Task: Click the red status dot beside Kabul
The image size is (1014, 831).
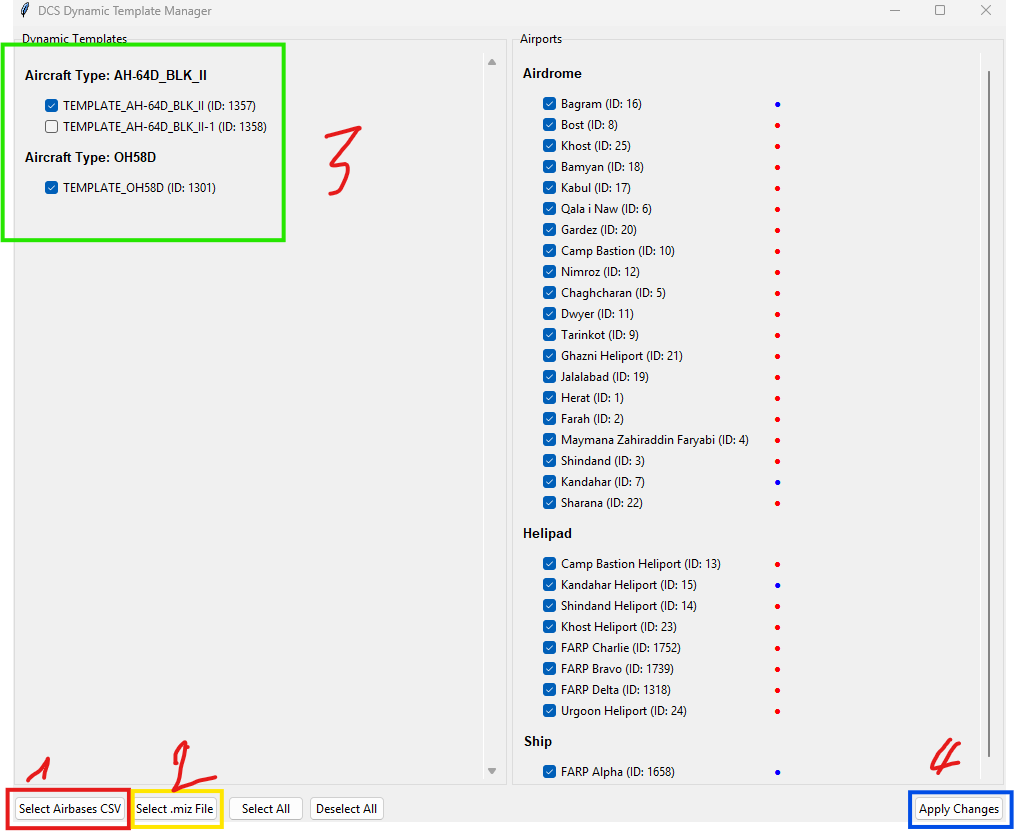Action: click(777, 188)
